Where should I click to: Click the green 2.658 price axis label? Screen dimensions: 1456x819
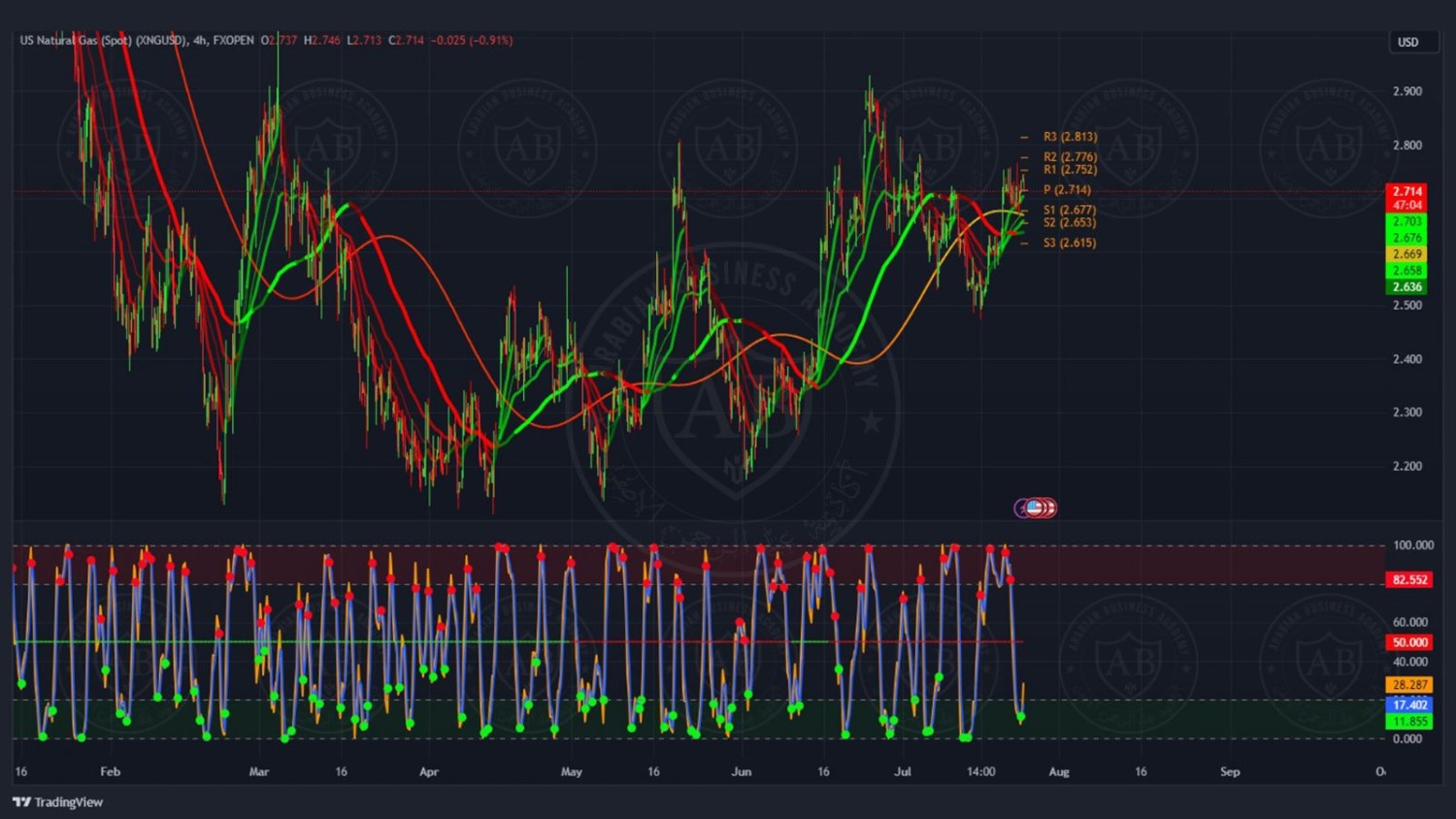[x=1407, y=271]
